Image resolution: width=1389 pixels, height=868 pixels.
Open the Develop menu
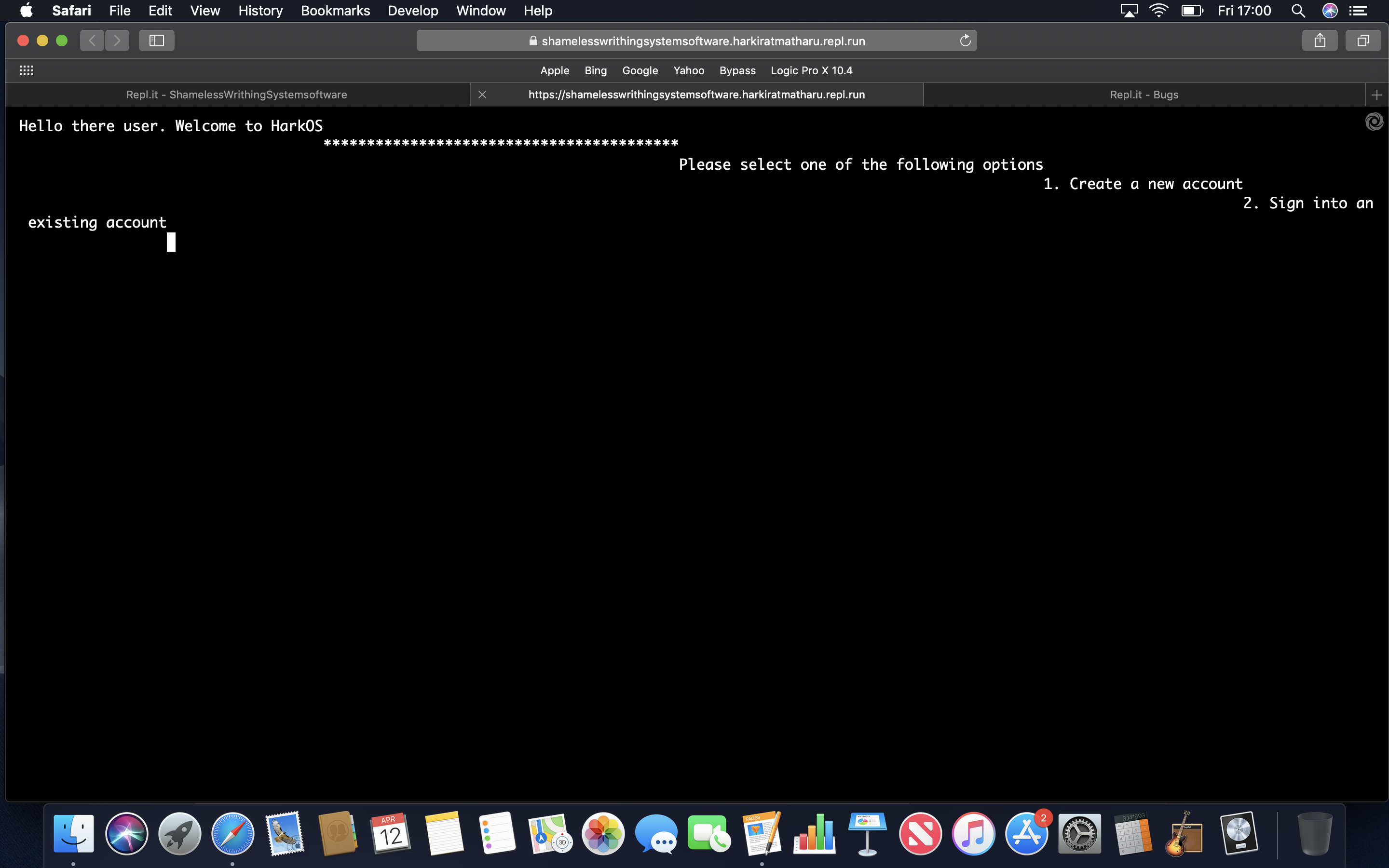point(413,10)
